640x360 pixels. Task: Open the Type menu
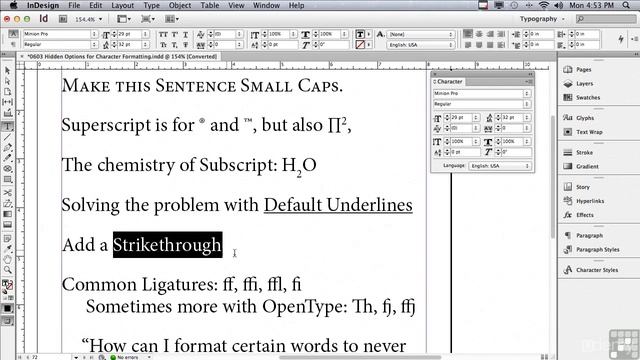151,6
